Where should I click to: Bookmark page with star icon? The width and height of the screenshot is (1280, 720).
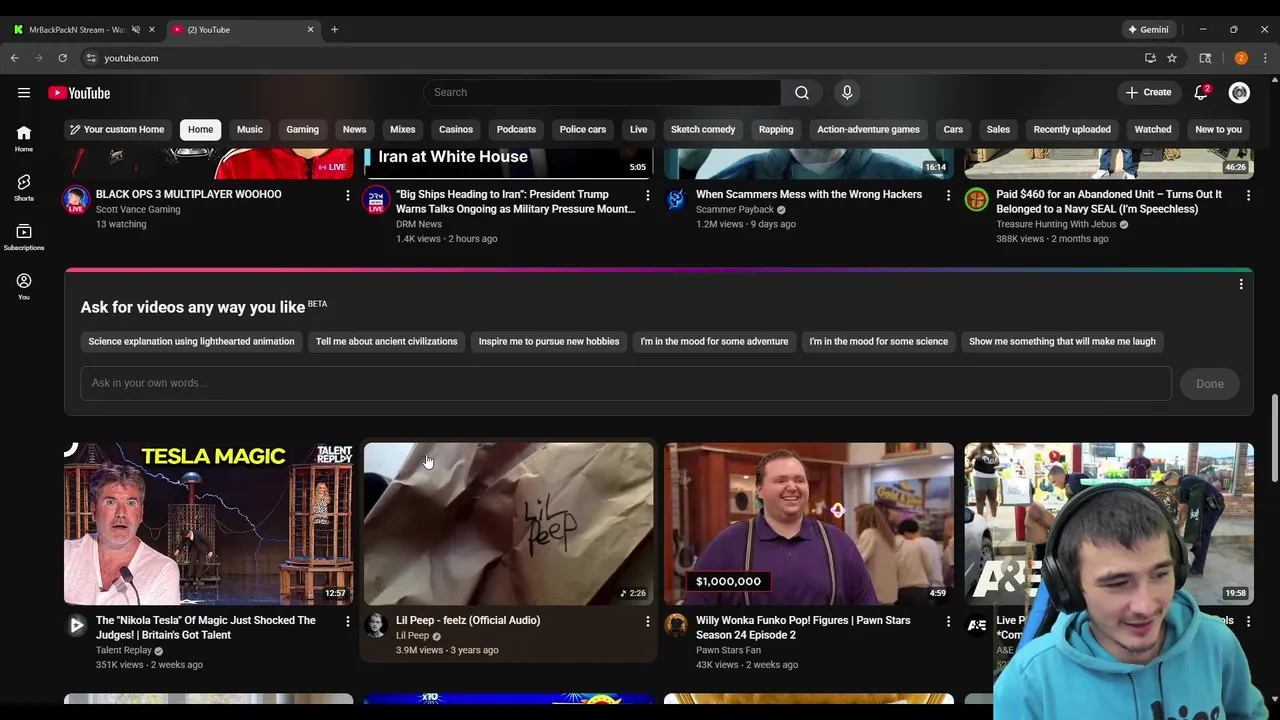click(1172, 58)
